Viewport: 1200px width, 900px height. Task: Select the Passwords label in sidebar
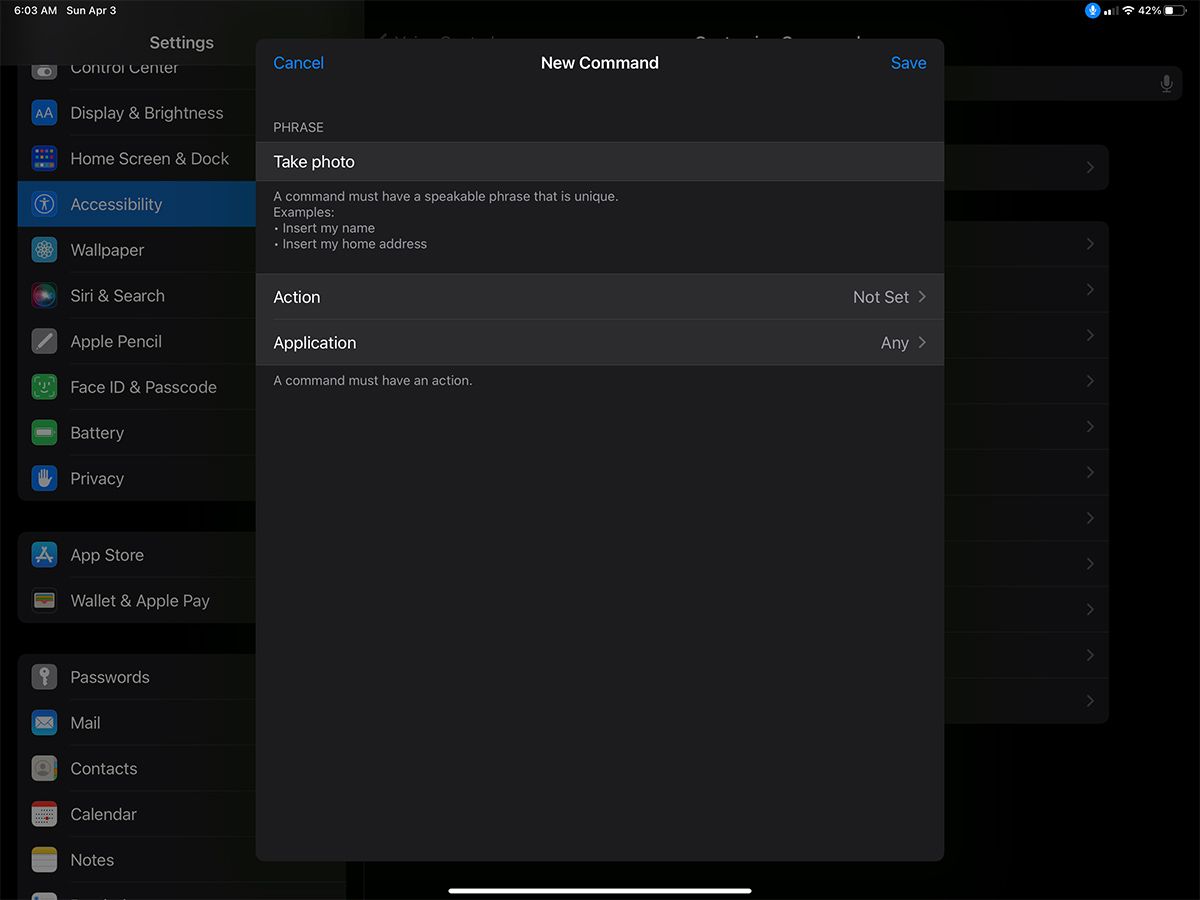(x=110, y=677)
